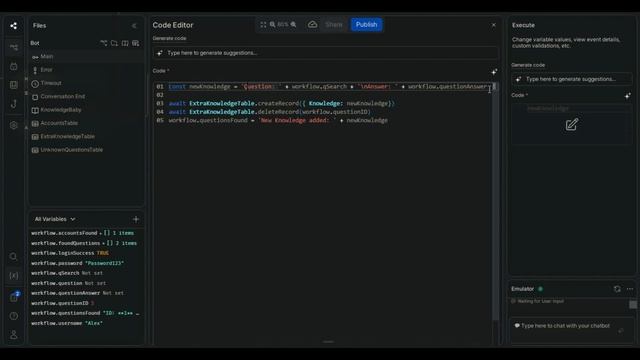The height and width of the screenshot is (360, 640).
Task: Click the cloud save status icon
Action: pyautogui.click(x=312, y=24)
